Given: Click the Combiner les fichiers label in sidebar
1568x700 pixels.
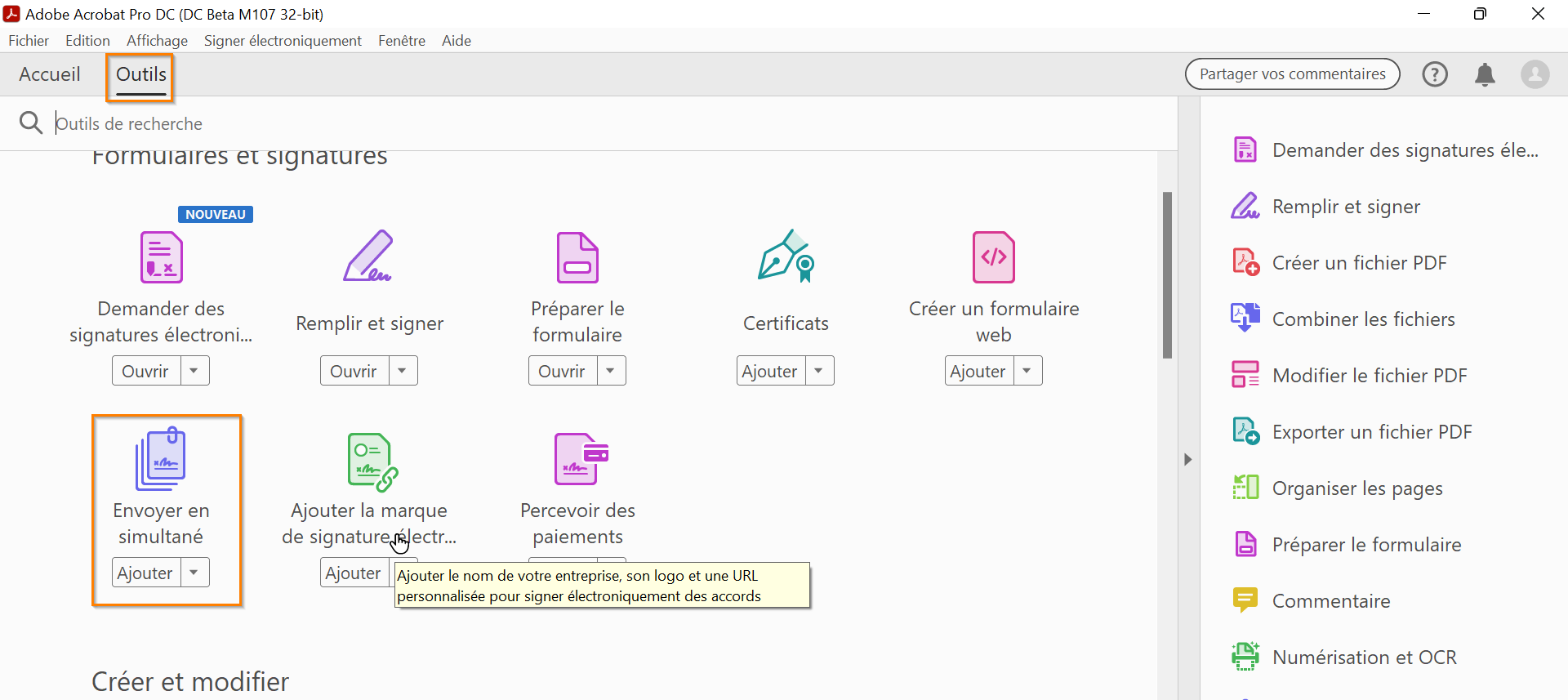Looking at the screenshot, I should click(x=1364, y=319).
